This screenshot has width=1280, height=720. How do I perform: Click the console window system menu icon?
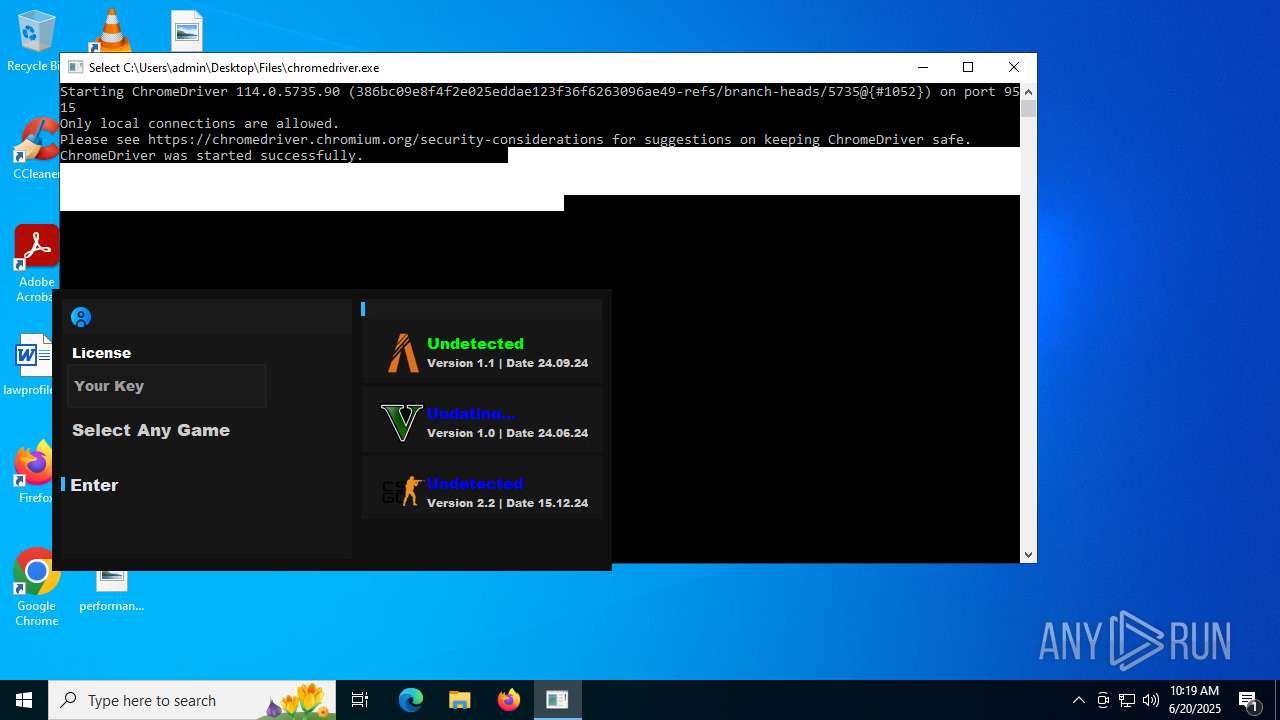tap(75, 67)
